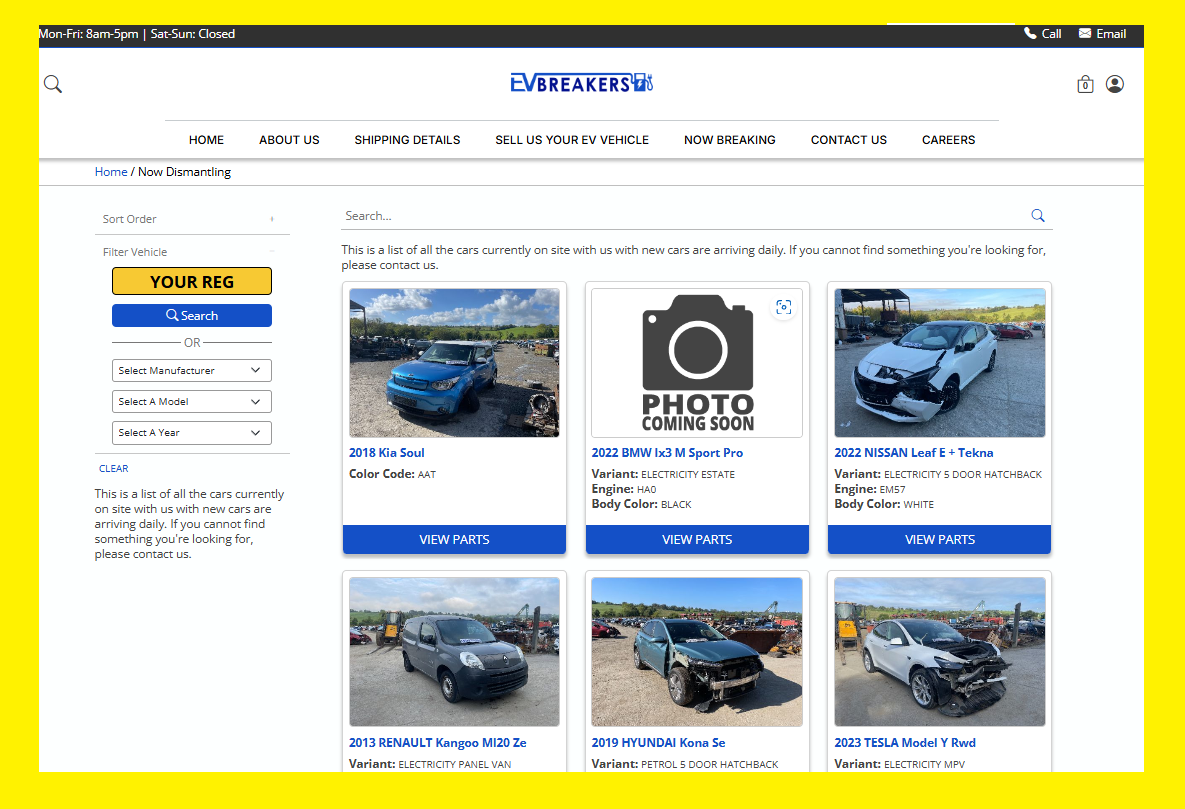The width and height of the screenshot is (1185, 809).
Task: Open 2013 Renault Kangoo thumbnail
Action: click(454, 652)
